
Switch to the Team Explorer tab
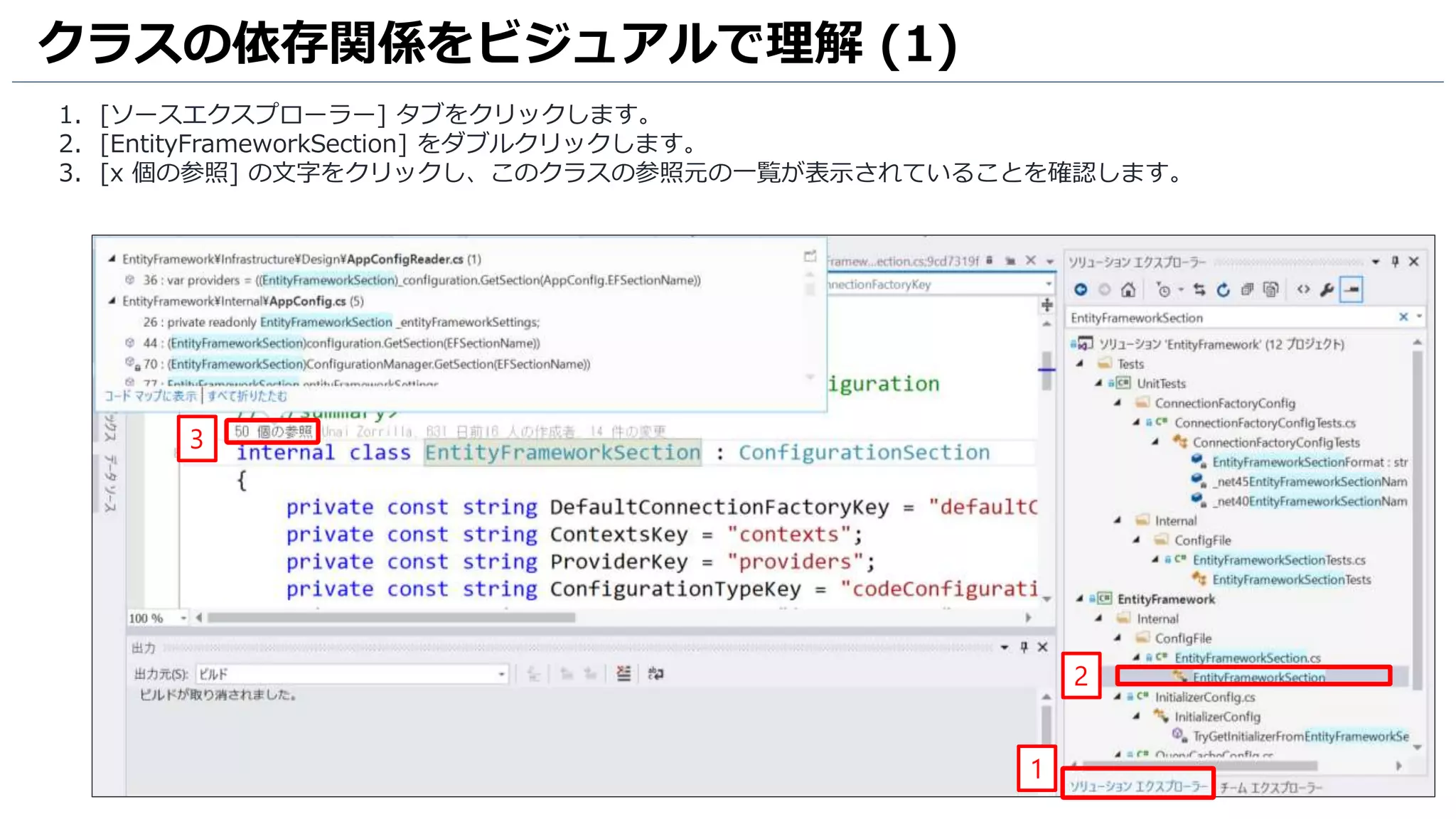(x=1271, y=787)
